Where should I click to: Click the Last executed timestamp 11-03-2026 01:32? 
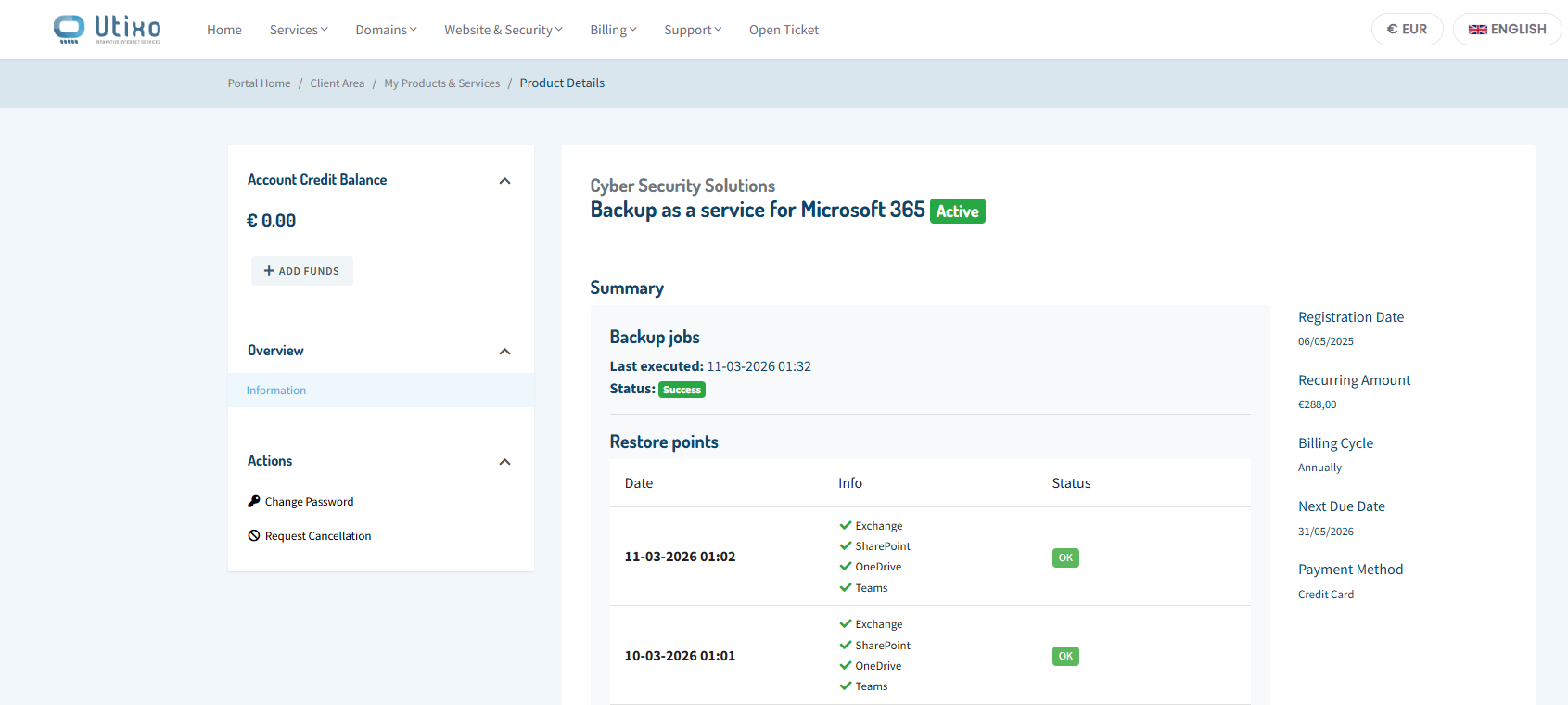pyautogui.click(x=759, y=366)
